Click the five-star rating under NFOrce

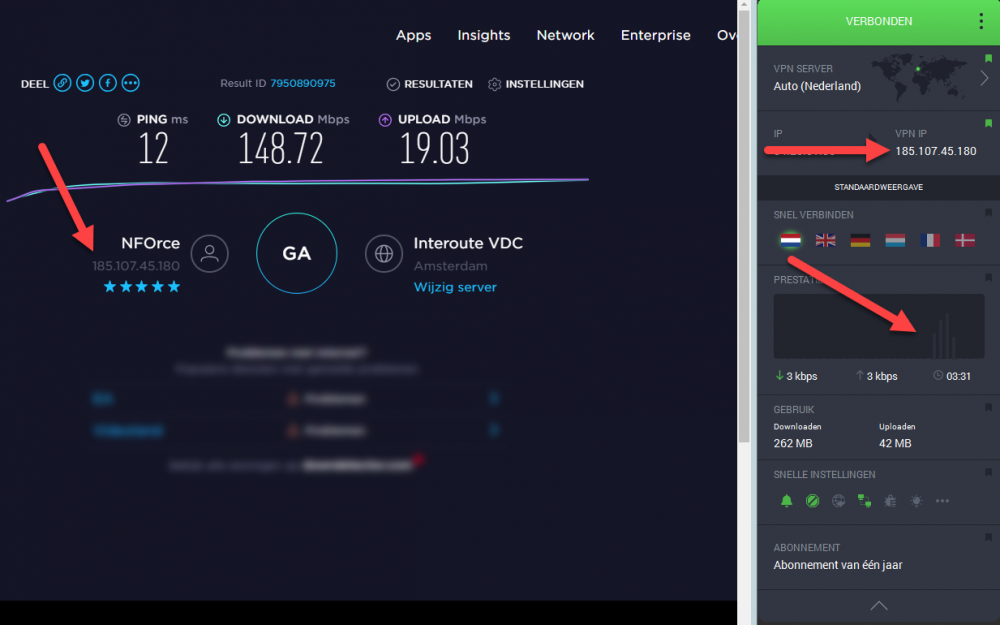pos(137,287)
